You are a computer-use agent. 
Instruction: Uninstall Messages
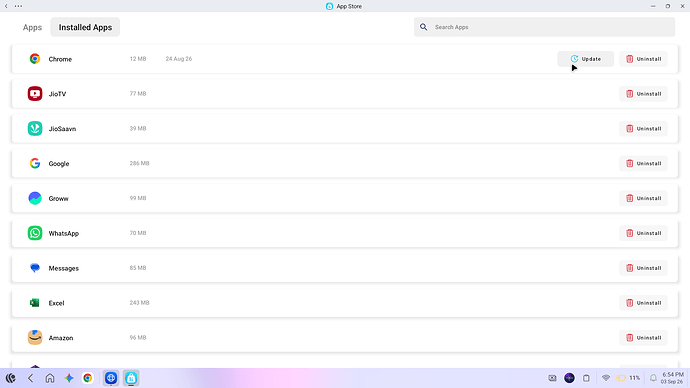click(x=643, y=268)
